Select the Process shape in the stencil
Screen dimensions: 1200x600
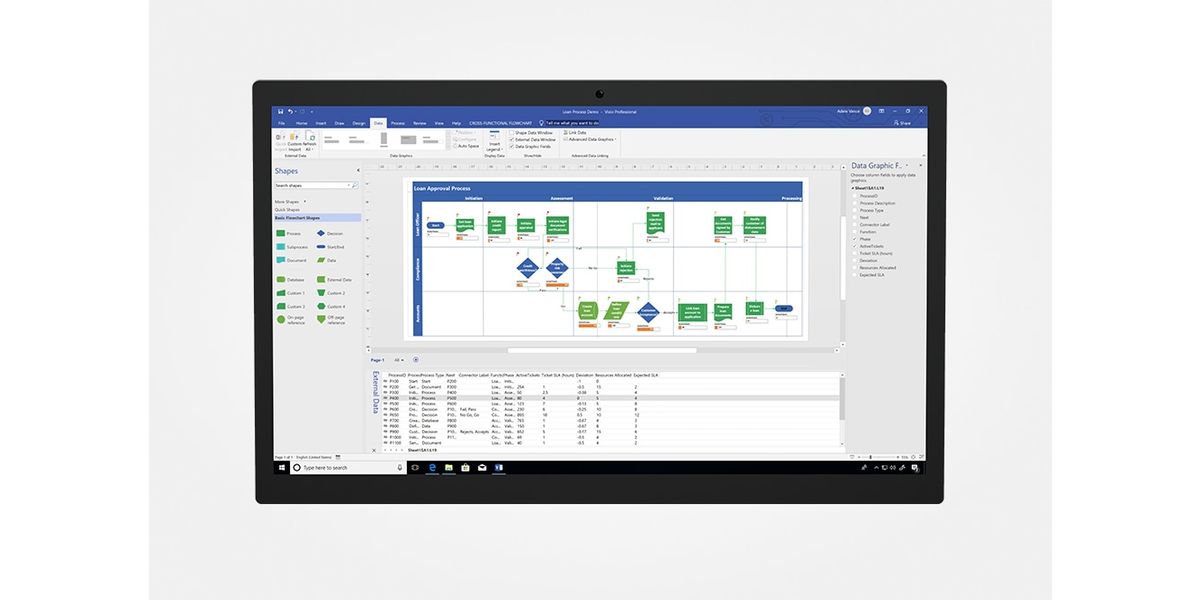pyautogui.click(x=280, y=233)
